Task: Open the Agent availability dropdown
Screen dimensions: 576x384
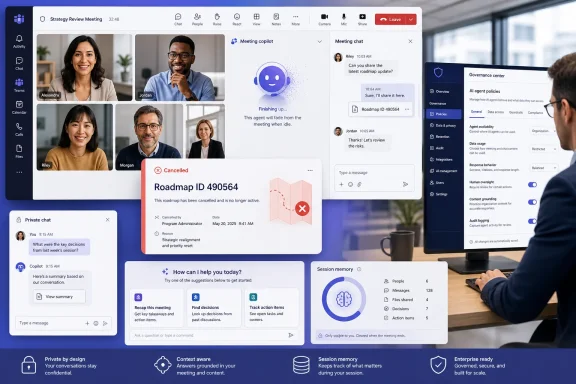Action: pos(543,130)
